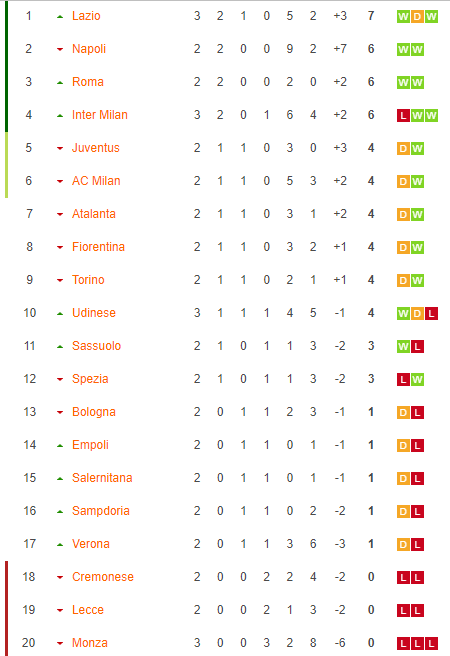The width and height of the screenshot is (450, 656).
Task: Open the Cremonese team link
Action: pos(103,577)
